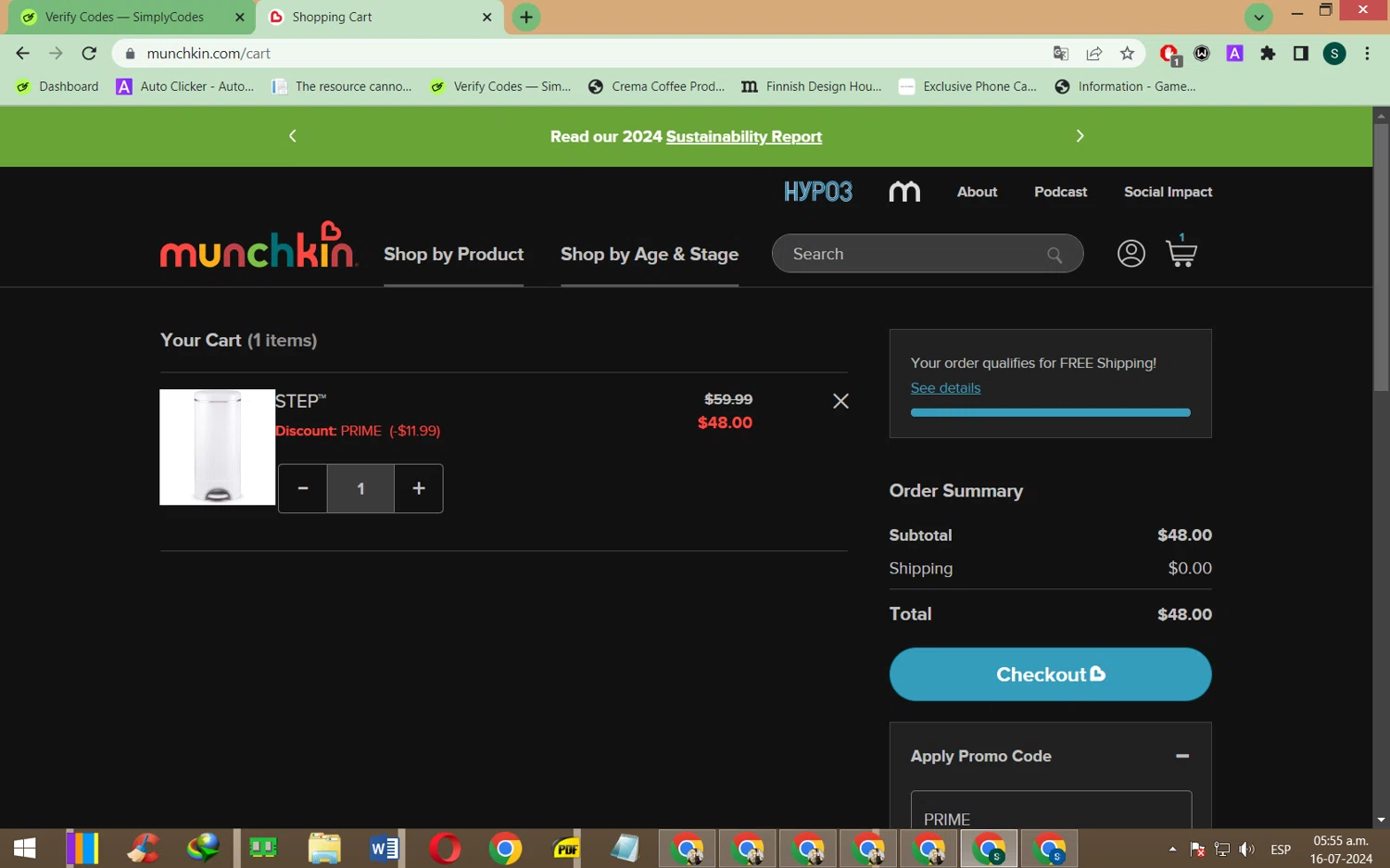This screenshot has height=868, width=1390.
Task: Show previous announcement banner slide
Action: pyautogui.click(x=293, y=136)
